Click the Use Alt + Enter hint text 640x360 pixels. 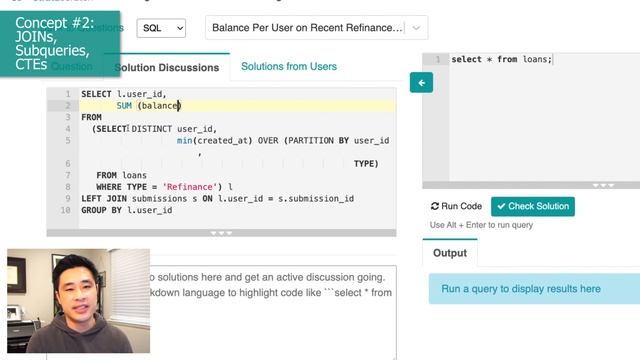tap(481, 225)
